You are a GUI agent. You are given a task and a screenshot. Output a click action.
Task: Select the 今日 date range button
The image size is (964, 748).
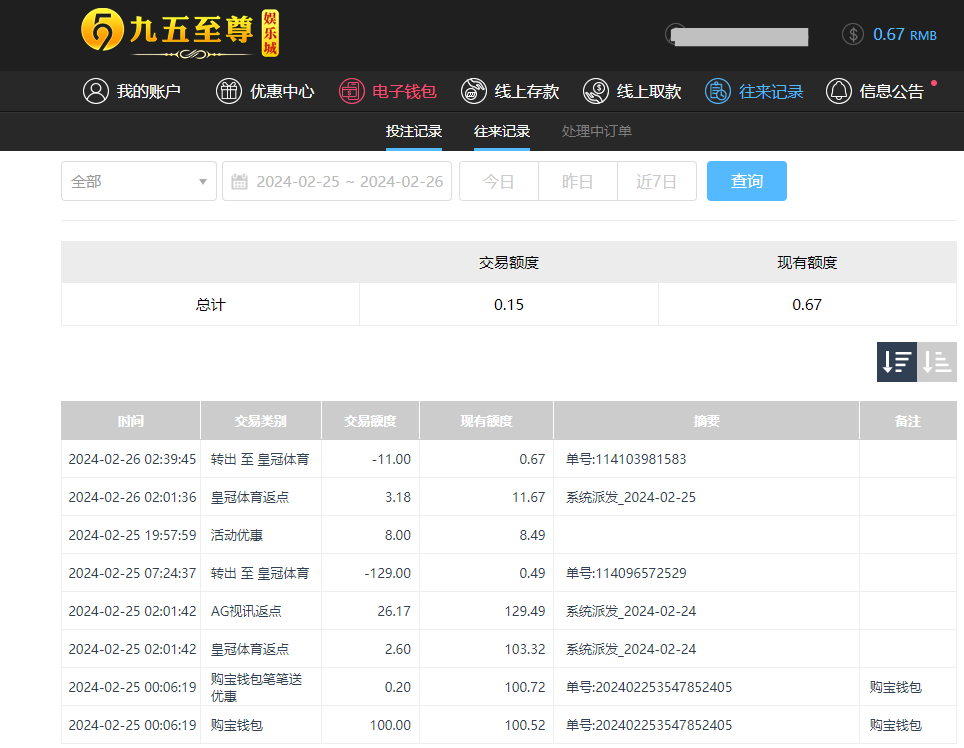click(x=499, y=181)
